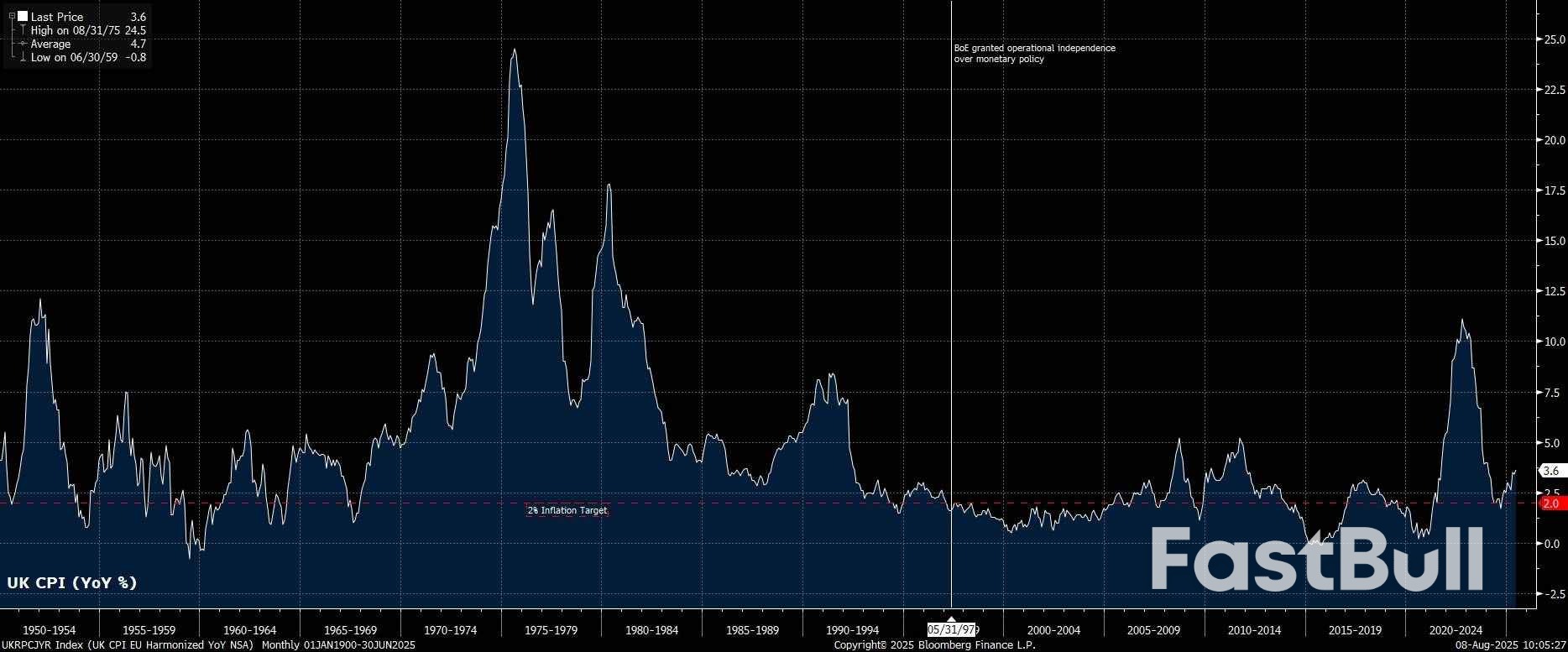Viewport: 1568px width, 652px height.
Task: Click the white Last Price color swatch
Action: [23, 16]
